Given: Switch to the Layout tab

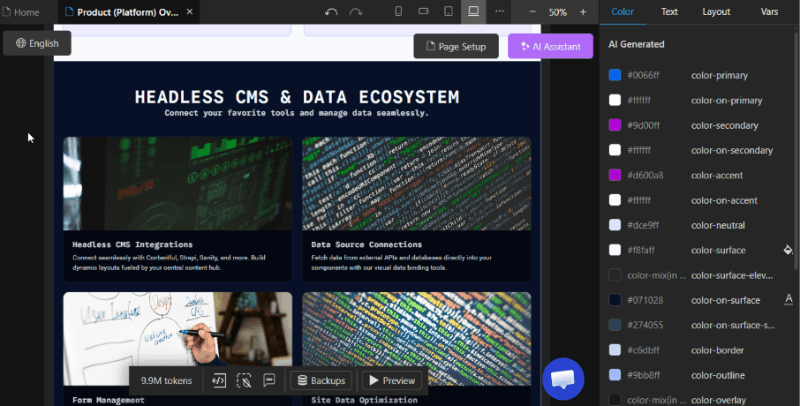Looking at the screenshot, I should pyautogui.click(x=716, y=12).
